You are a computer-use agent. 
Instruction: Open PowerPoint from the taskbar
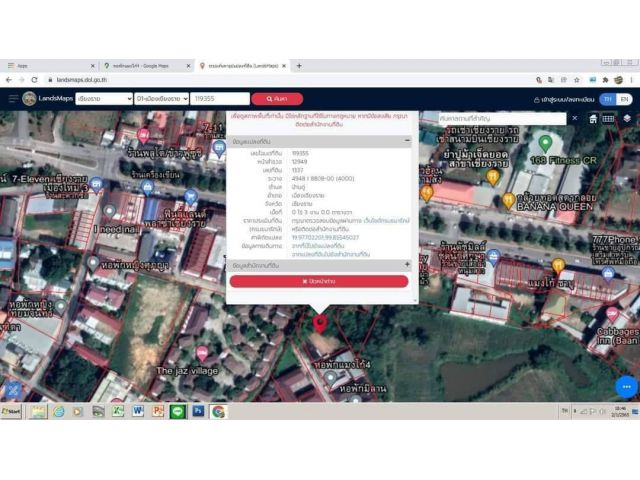(158, 411)
